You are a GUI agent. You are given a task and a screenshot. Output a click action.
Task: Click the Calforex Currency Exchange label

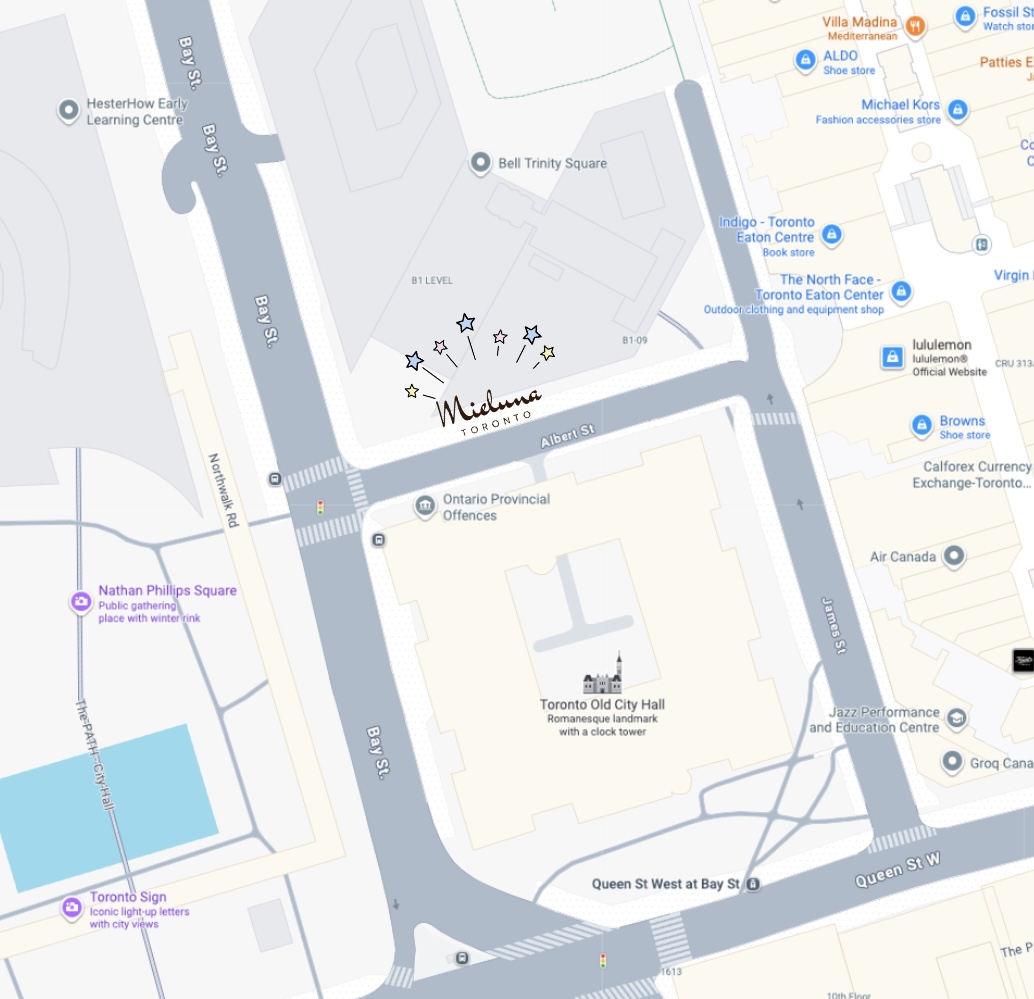click(973, 475)
